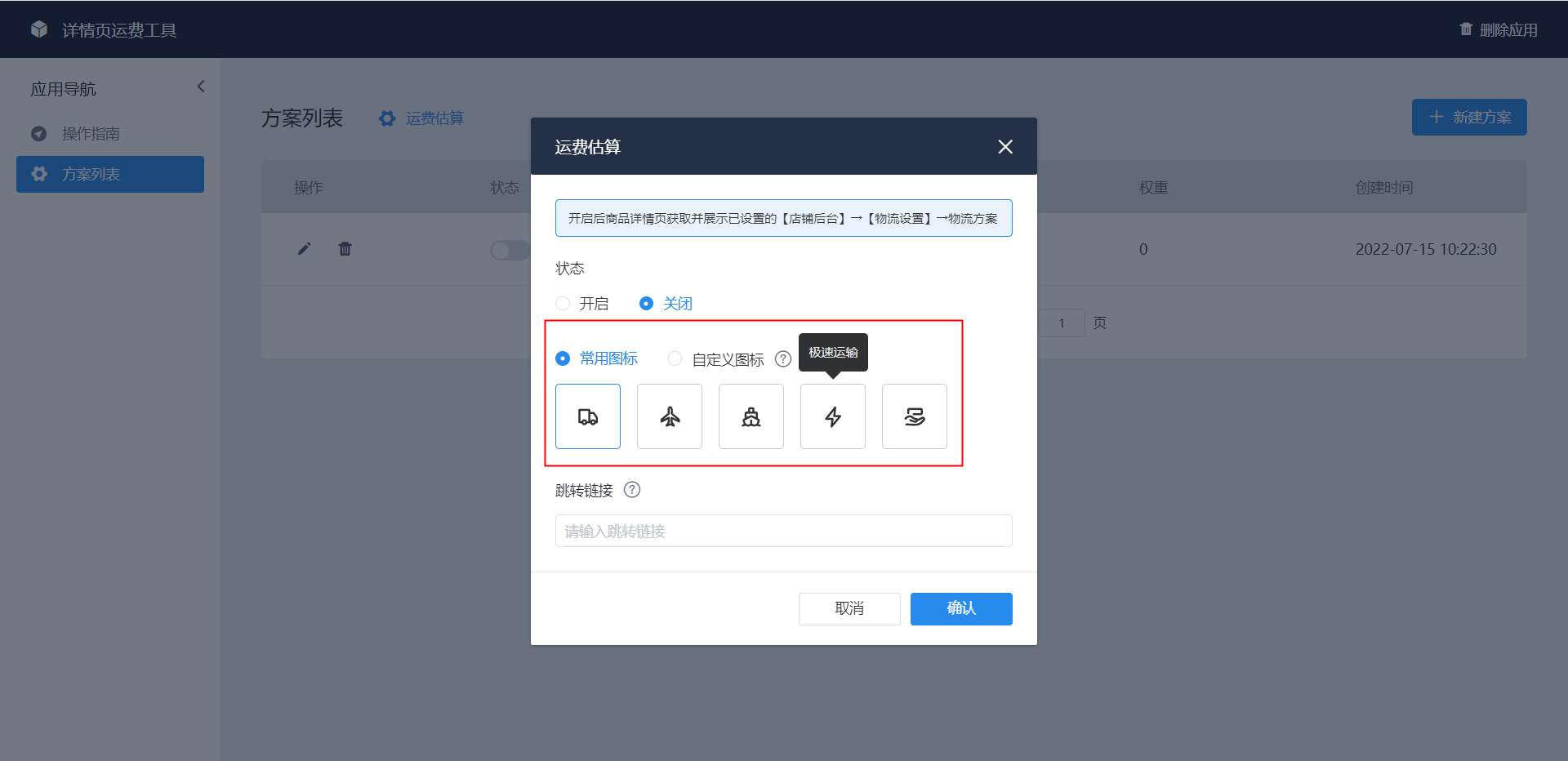Click the 操作 column header
Screen dimensions: 1568x761
pyautogui.click(x=308, y=187)
